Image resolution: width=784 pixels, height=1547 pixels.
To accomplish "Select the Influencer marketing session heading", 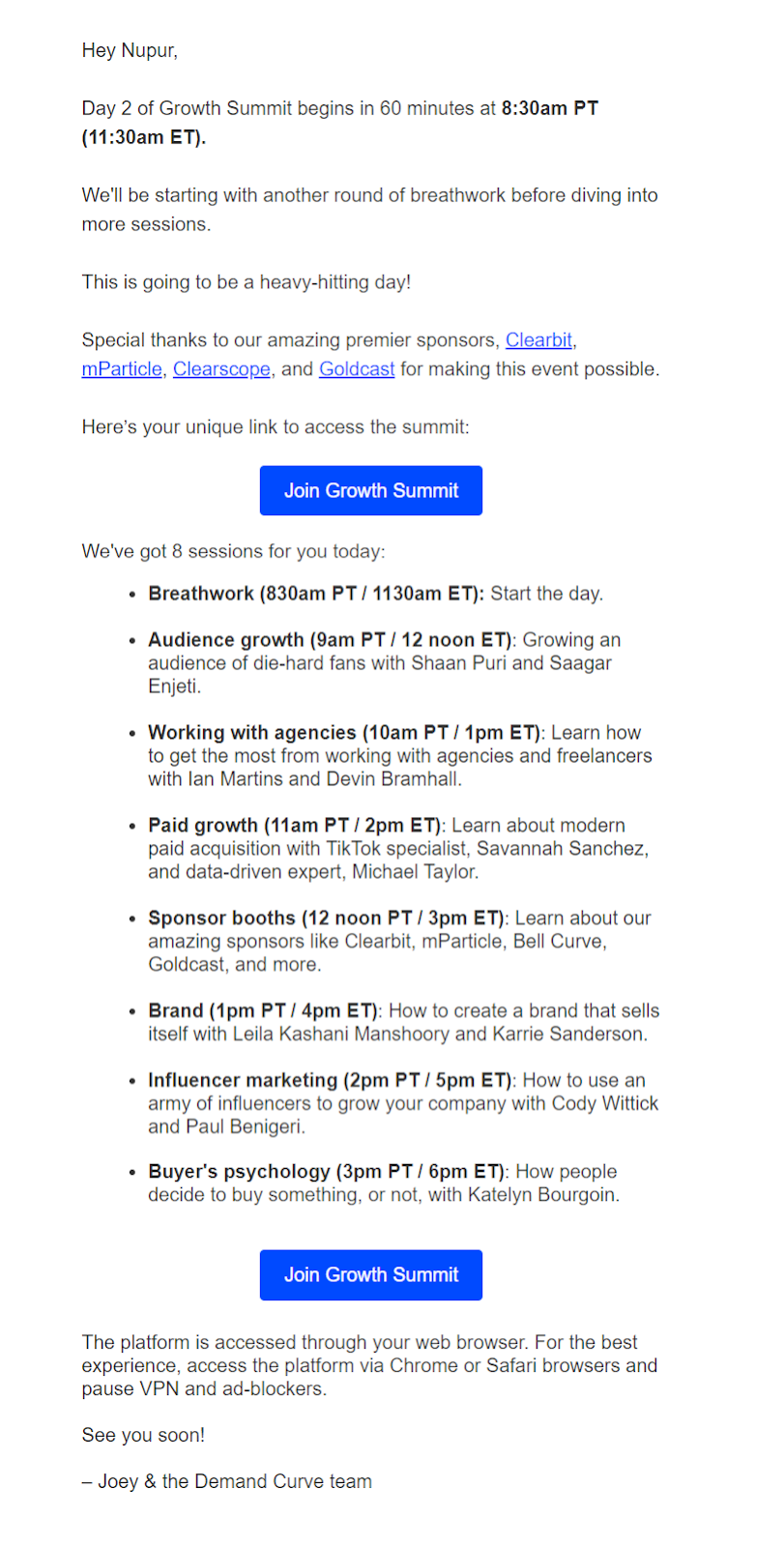I will (x=330, y=1081).
